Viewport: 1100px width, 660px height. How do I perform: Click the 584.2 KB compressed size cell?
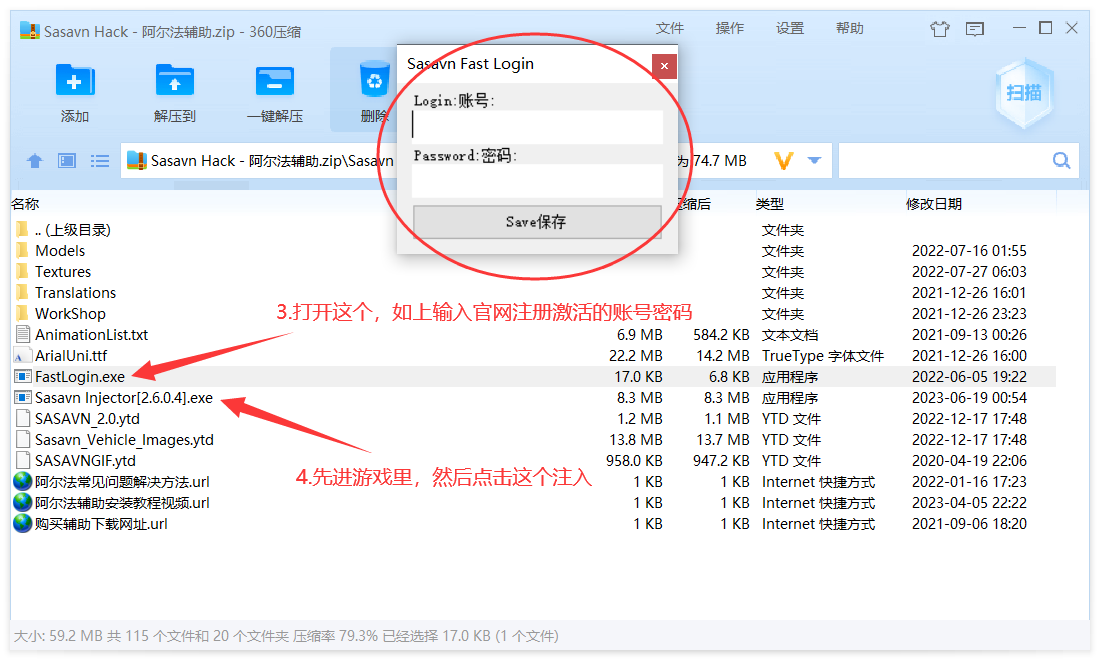tap(721, 335)
